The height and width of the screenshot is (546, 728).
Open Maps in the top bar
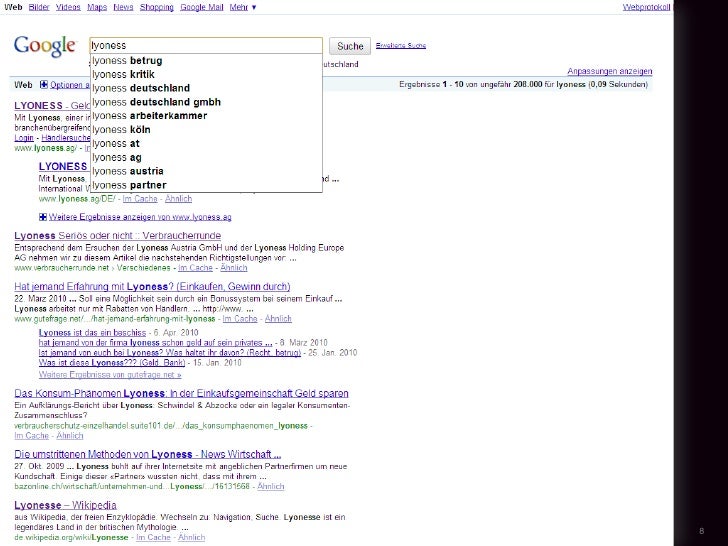[97, 7]
